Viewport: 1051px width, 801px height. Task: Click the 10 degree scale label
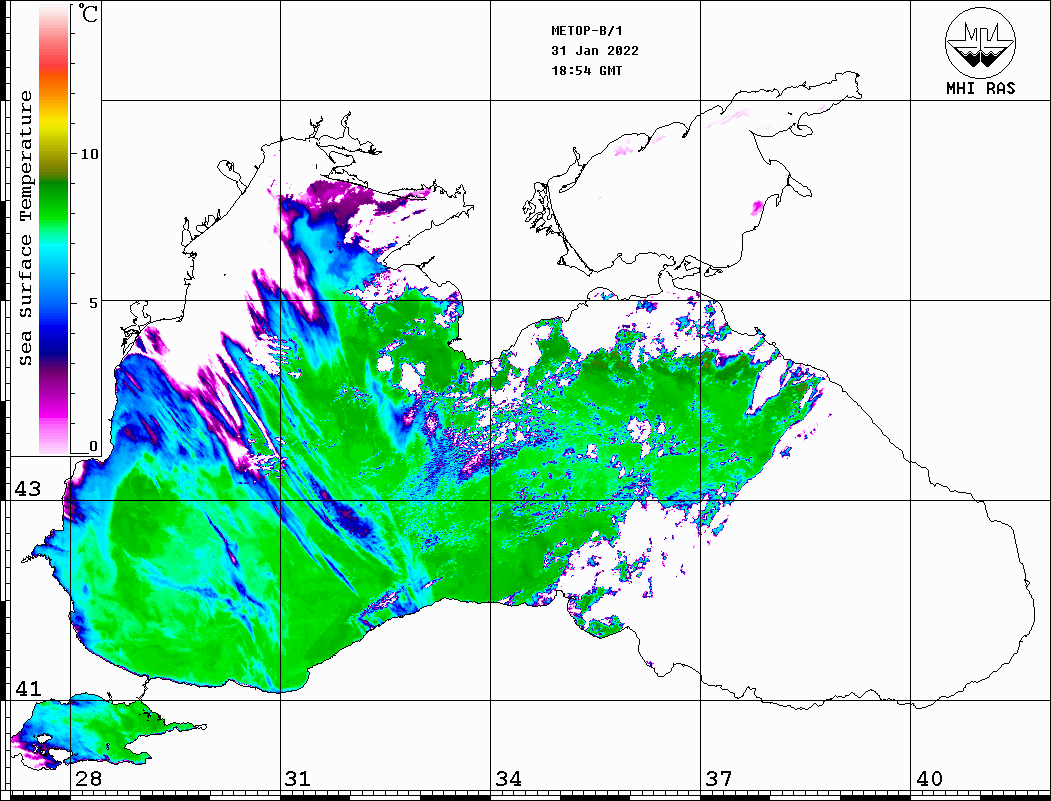point(89,154)
